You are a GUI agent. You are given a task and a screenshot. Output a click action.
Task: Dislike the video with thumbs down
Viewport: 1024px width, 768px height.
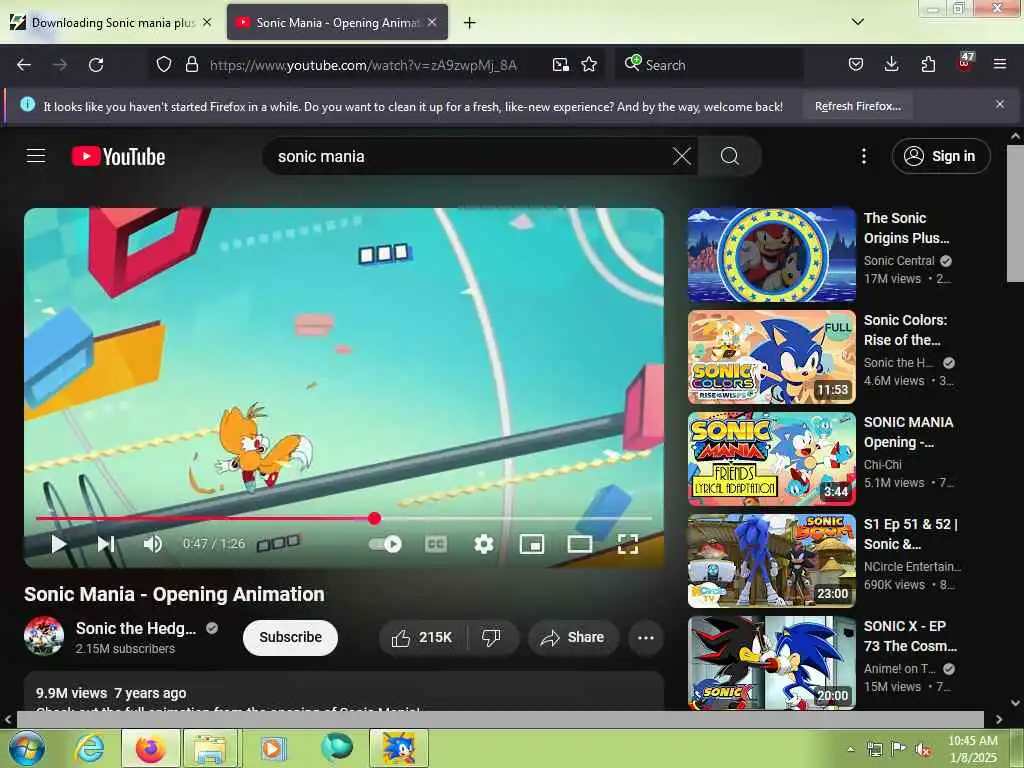(x=492, y=637)
